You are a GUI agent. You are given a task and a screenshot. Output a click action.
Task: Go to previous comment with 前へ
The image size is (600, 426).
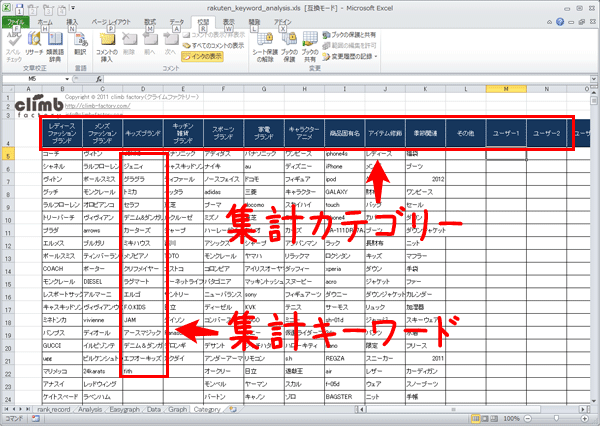[150, 44]
